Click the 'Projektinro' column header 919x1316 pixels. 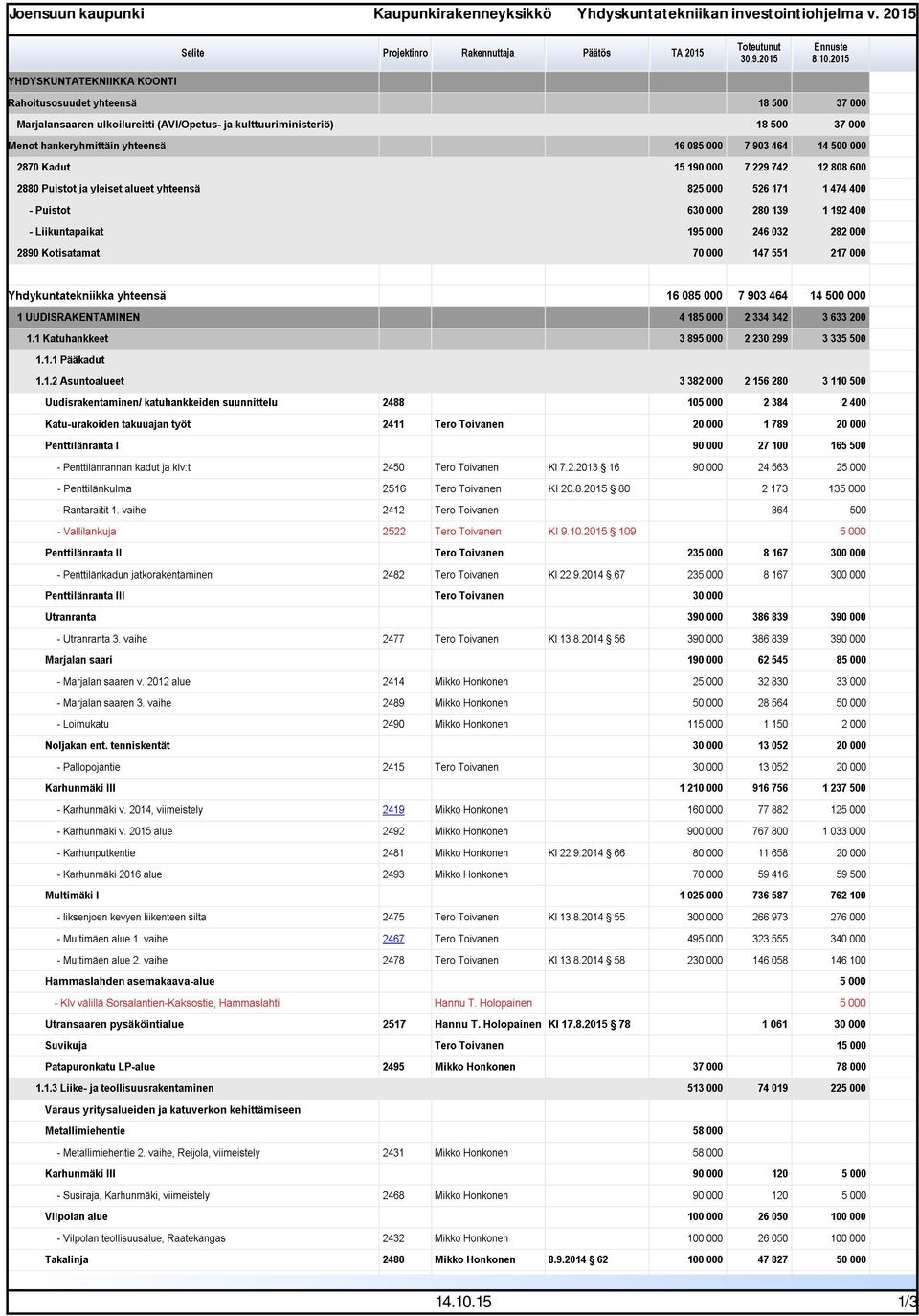[x=405, y=53]
